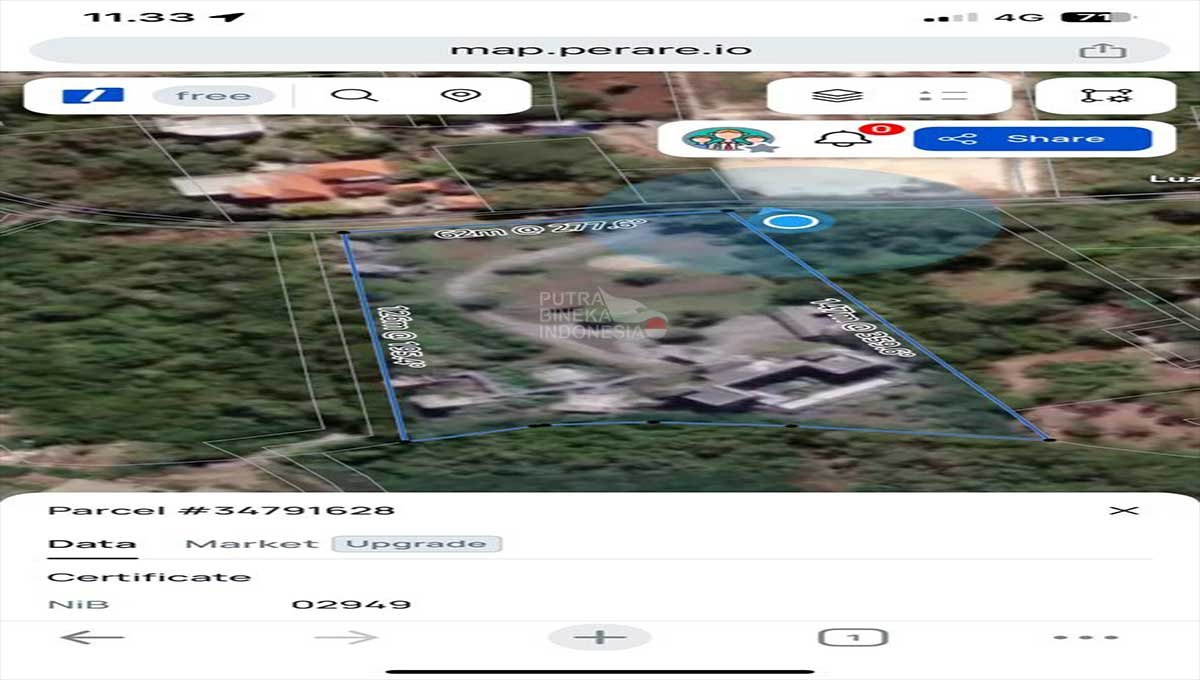
Task: Open the browser tab switcher
Action: [x=853, y=637]
